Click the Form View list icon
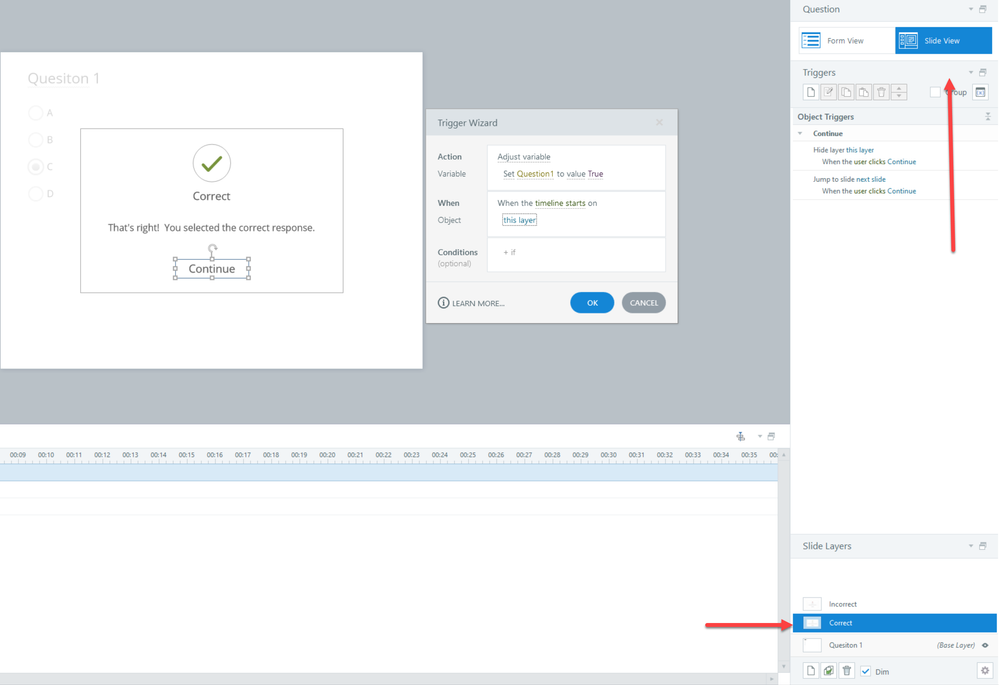This screenshot has height=685, width=999. point(811,40)
